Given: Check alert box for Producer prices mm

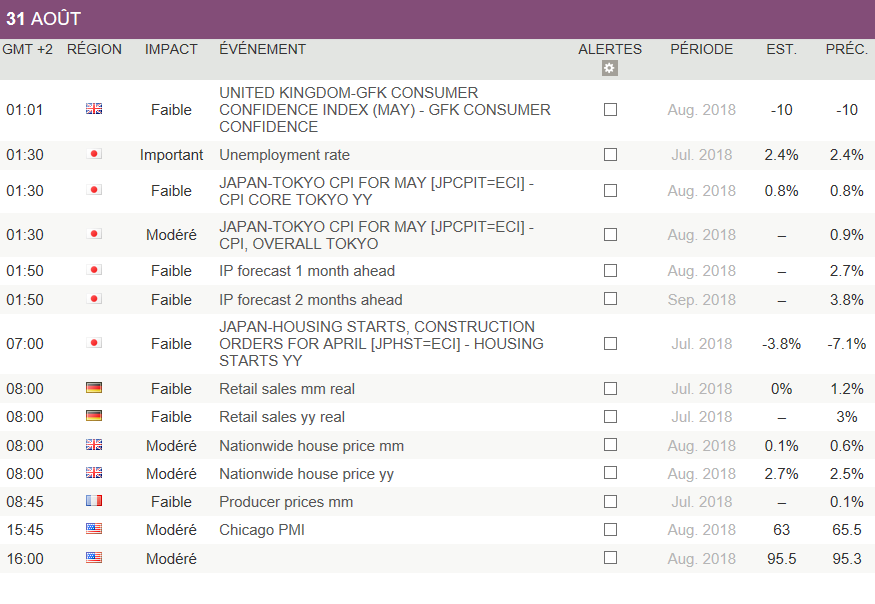Looking at the screenshot, I should [x=610, y=502].
